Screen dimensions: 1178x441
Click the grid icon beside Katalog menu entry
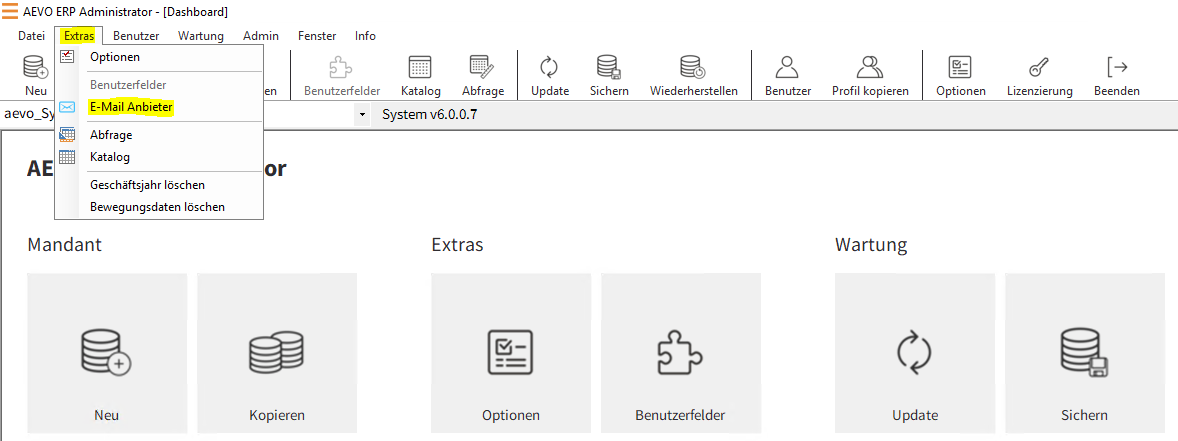(x=67, y=157)
